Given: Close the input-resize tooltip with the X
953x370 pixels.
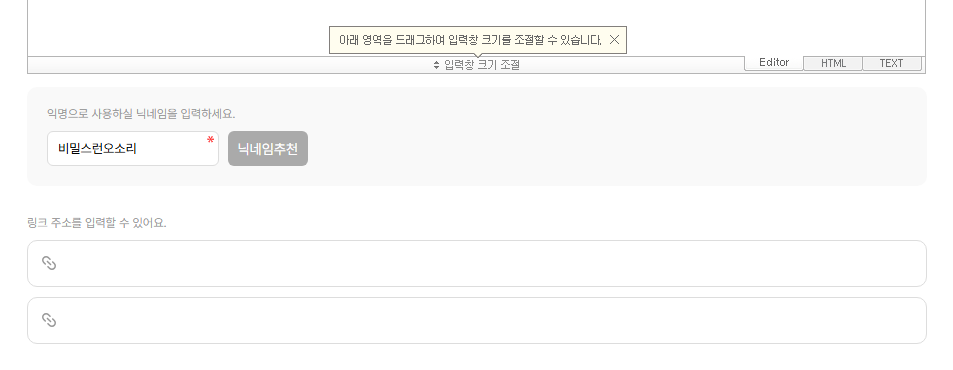Looking at the screenshot, I should (x=614, y=40).
